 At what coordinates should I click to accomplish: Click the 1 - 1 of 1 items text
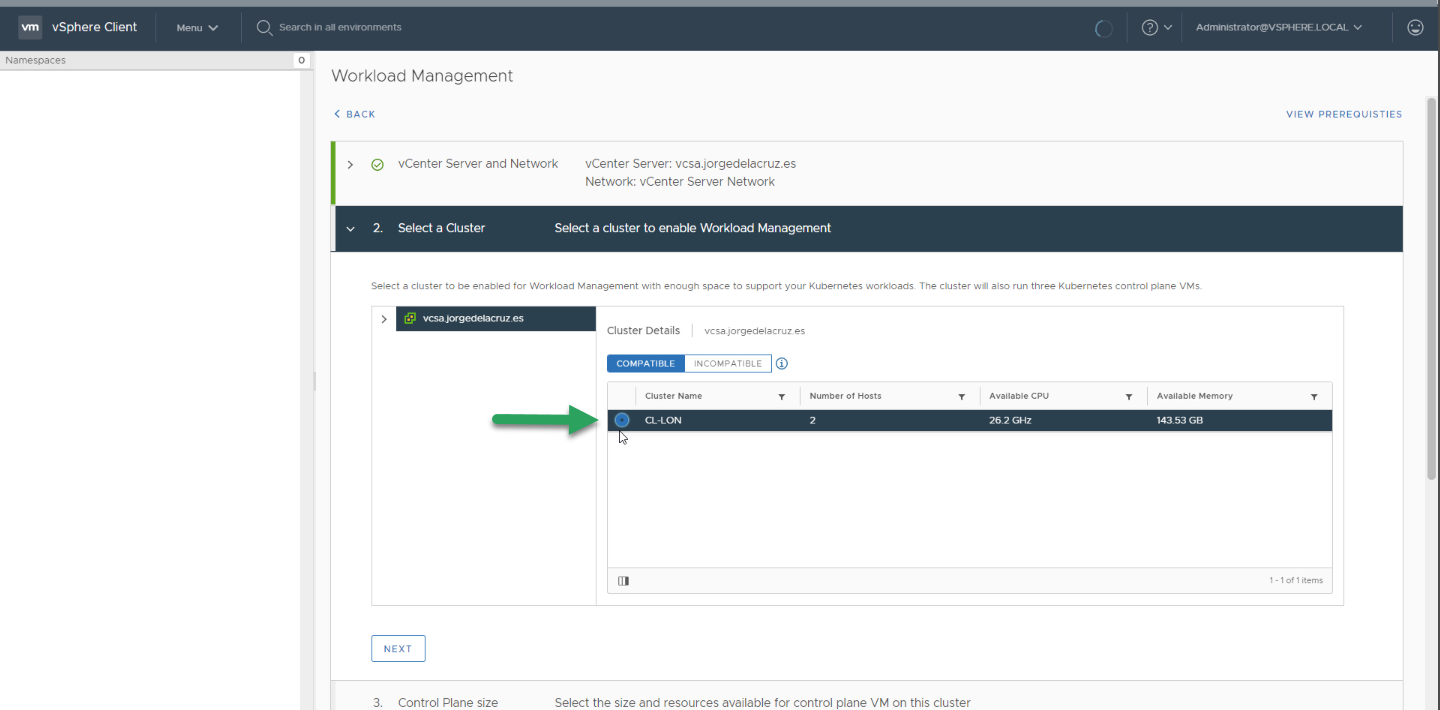[x=1296, y=580]
